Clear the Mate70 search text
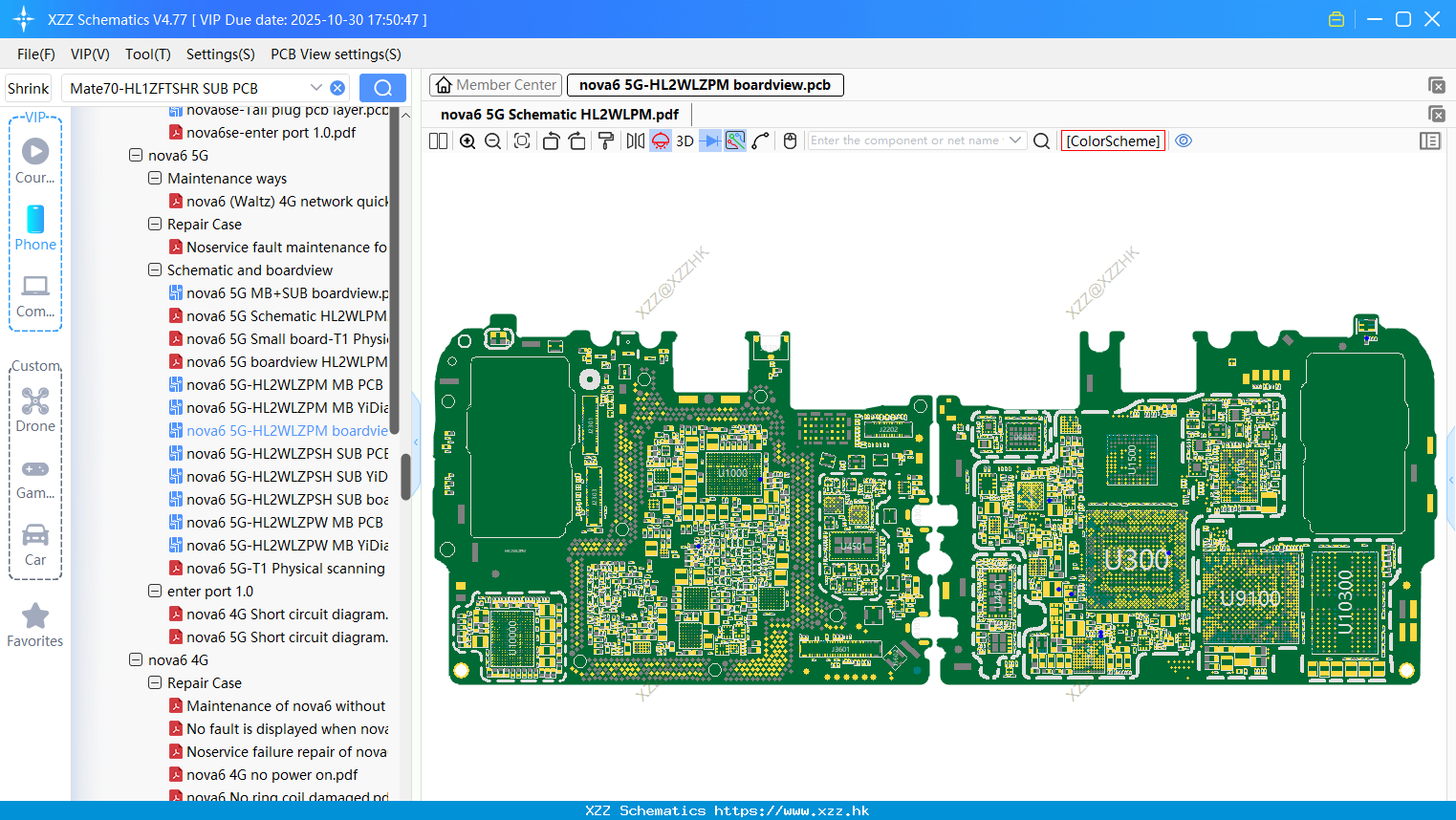 point(337,88)
